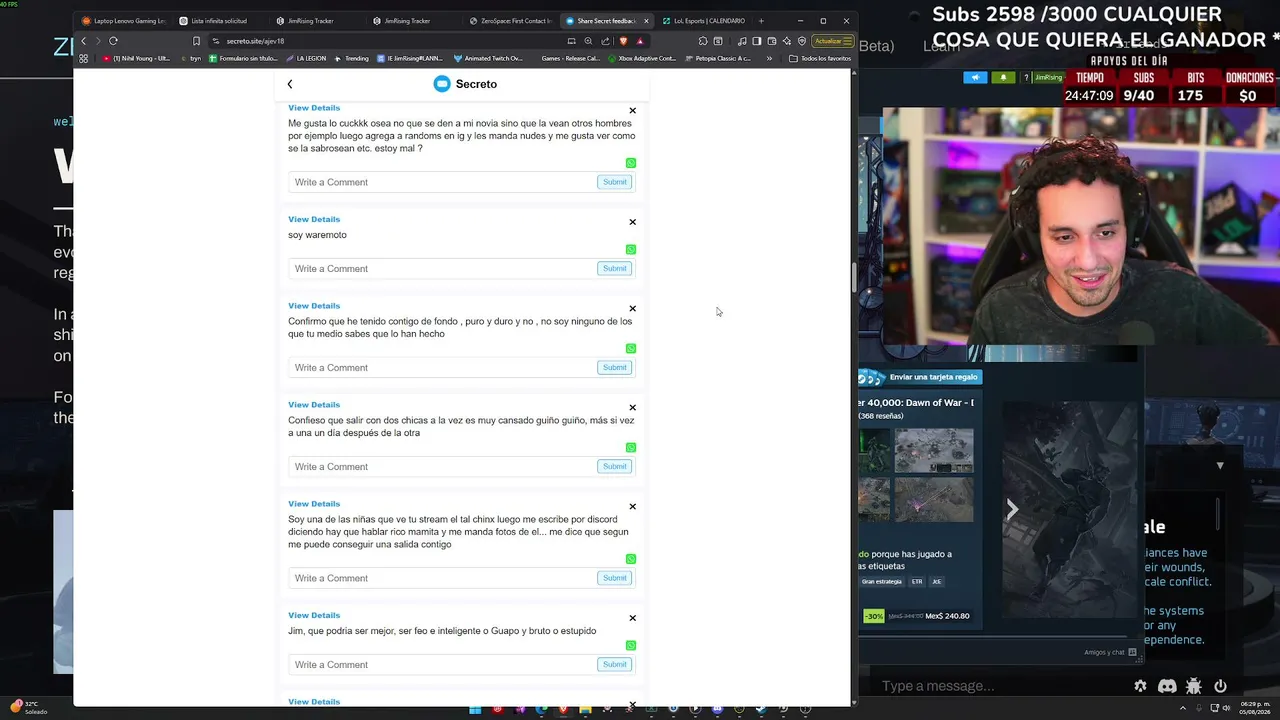Click the browser page vertical scrollbar thumb
1280x720 pixels.
(853, 277)
